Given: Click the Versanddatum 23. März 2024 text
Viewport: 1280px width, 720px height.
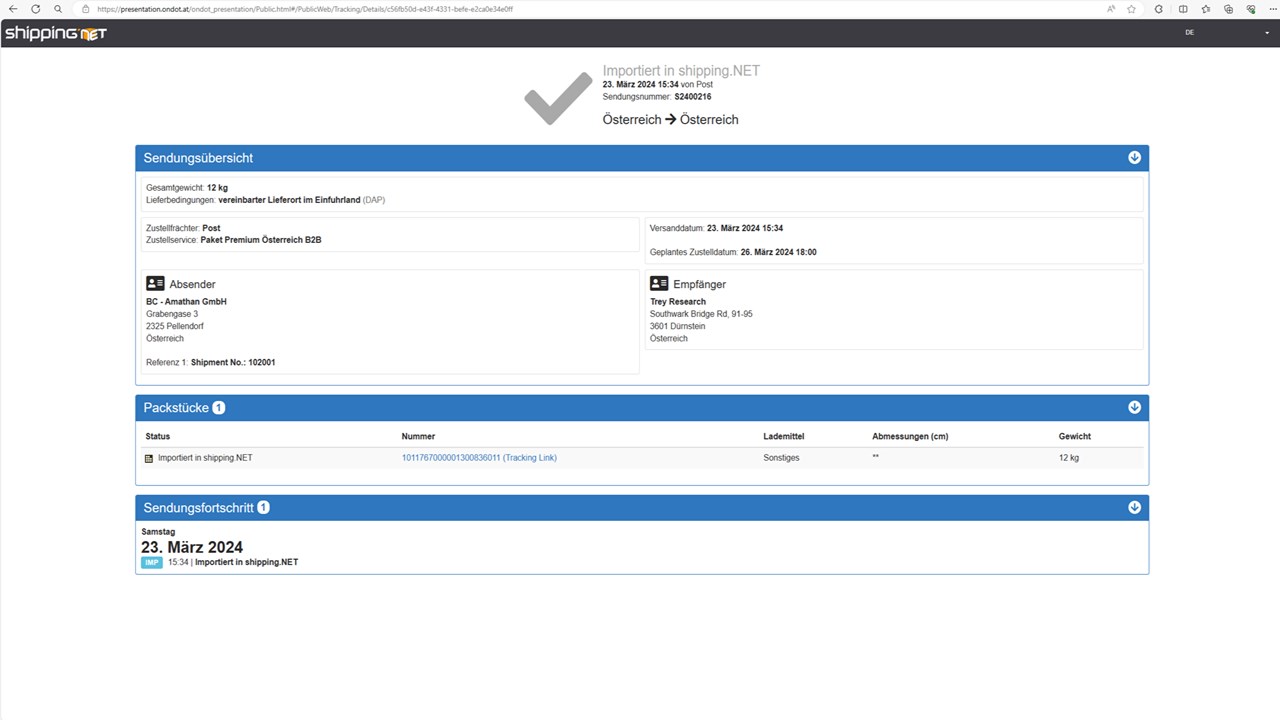Looking at the screenshot, I should pyautogui.click(x=716, y=228).
